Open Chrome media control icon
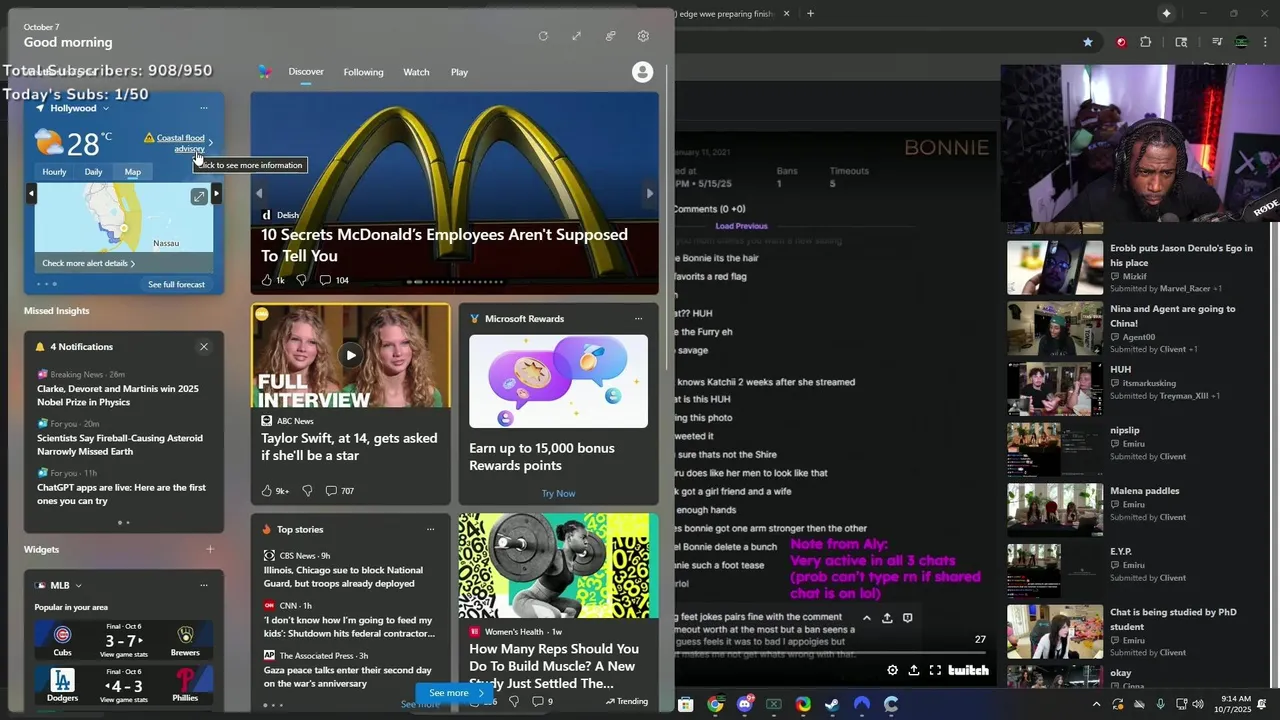The width and height of the screenshot is (1280, 720). 1217,42
